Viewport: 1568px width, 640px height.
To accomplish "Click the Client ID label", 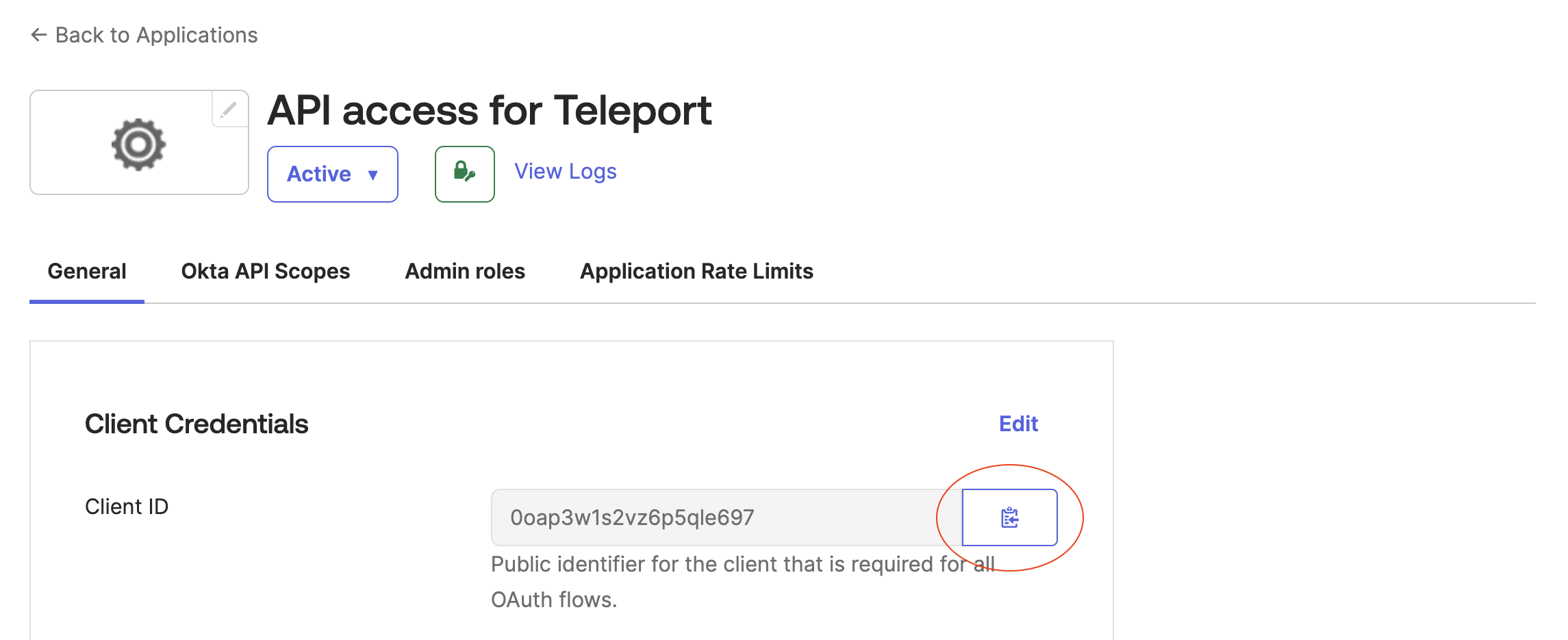I will point(127,507).
